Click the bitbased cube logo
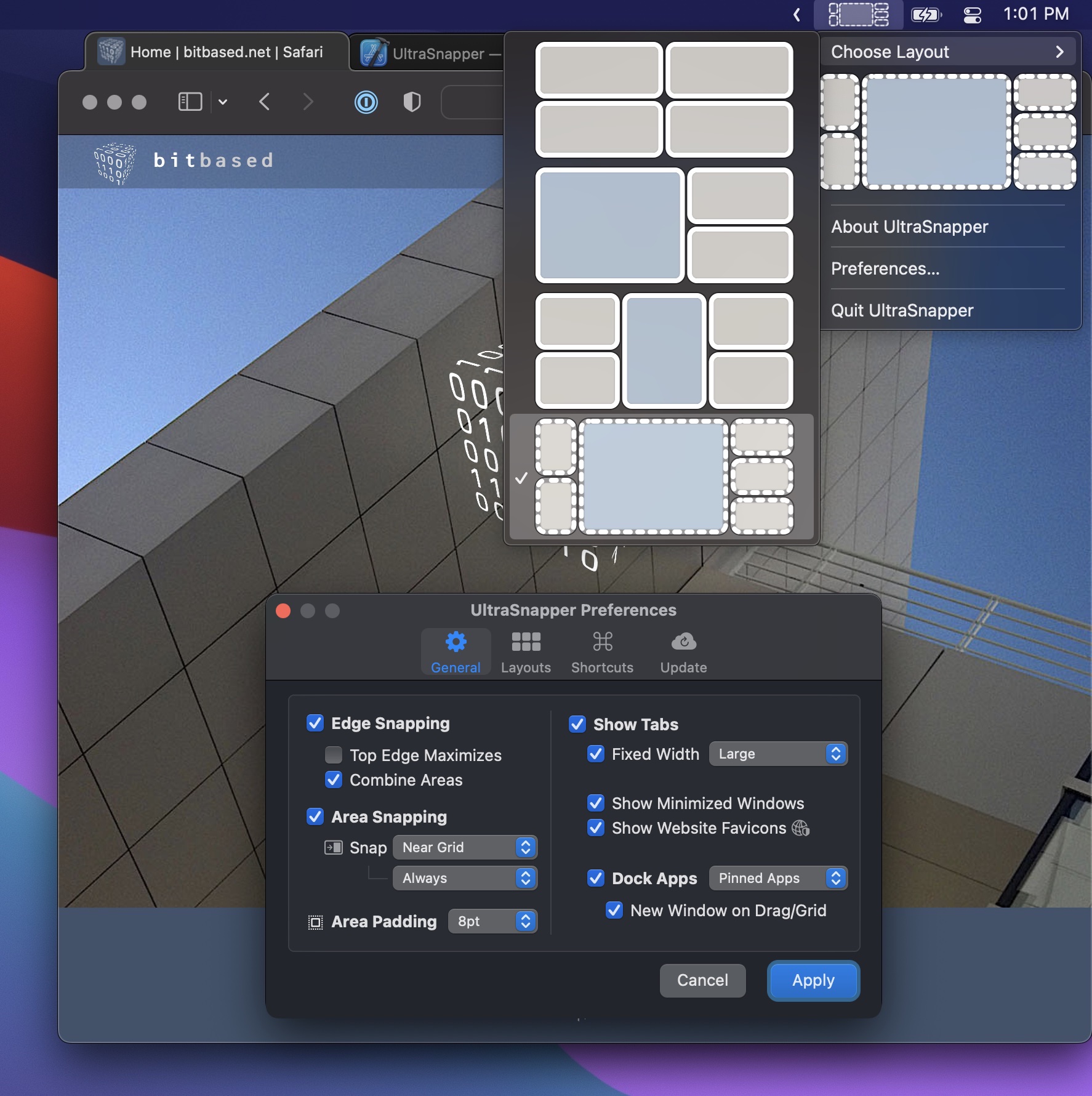 coord(114,163)
